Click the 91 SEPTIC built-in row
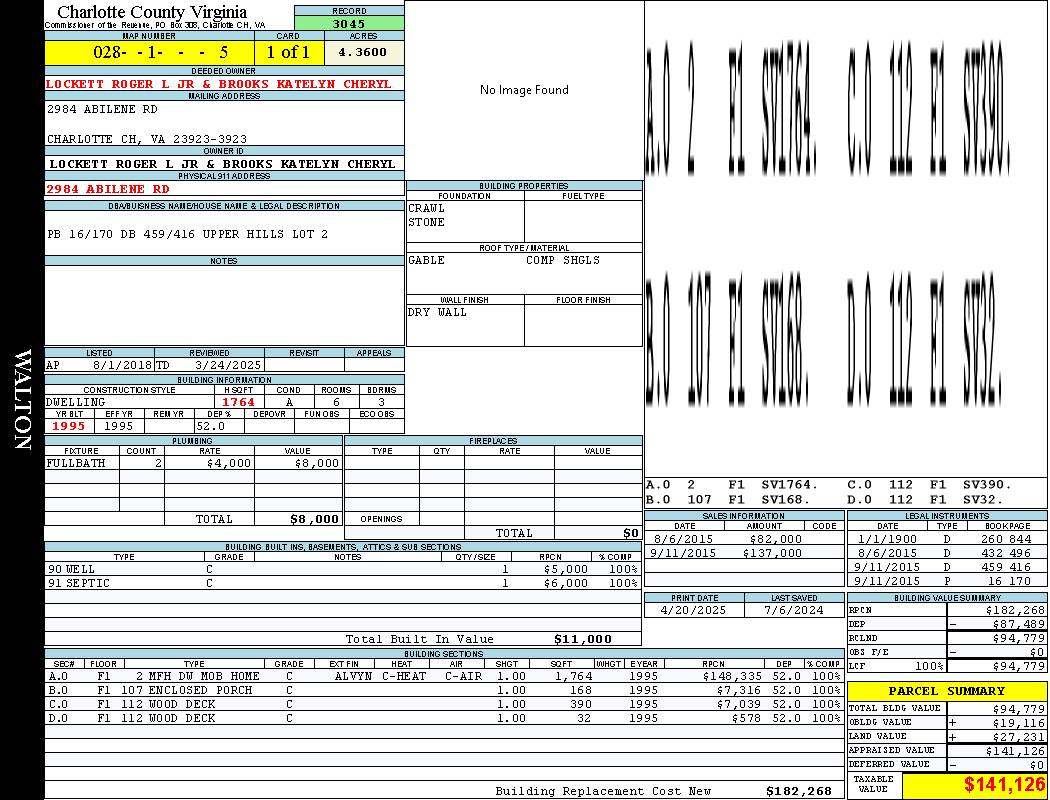1050x800 pixels. tap(343, 584)
